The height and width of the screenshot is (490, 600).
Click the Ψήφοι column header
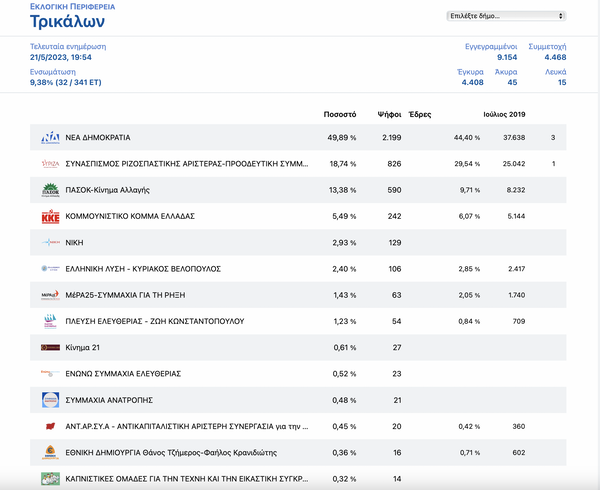coord(389,114)
